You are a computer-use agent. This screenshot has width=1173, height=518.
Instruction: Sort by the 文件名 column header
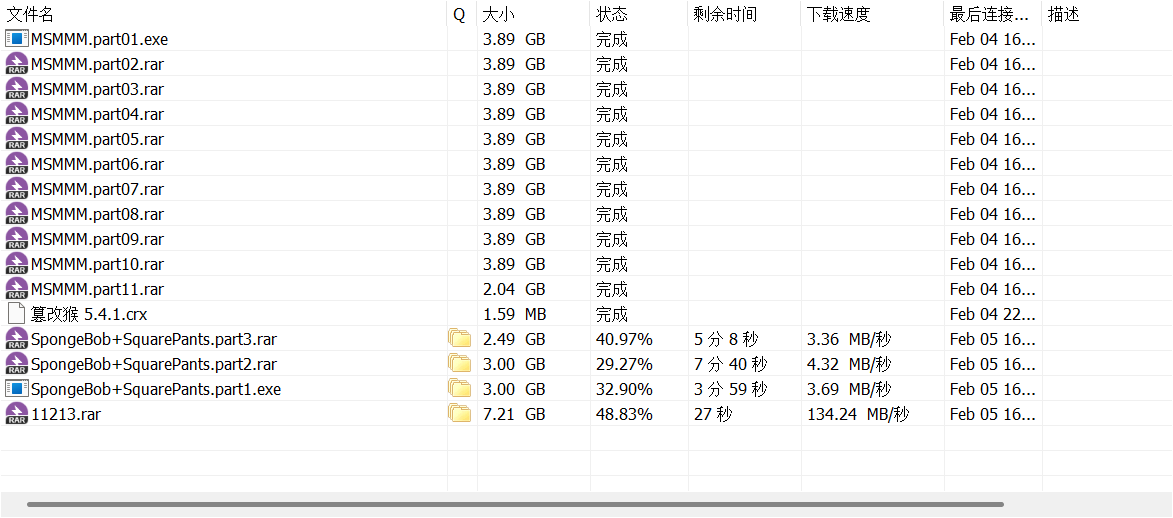click(x=224, y=13)
